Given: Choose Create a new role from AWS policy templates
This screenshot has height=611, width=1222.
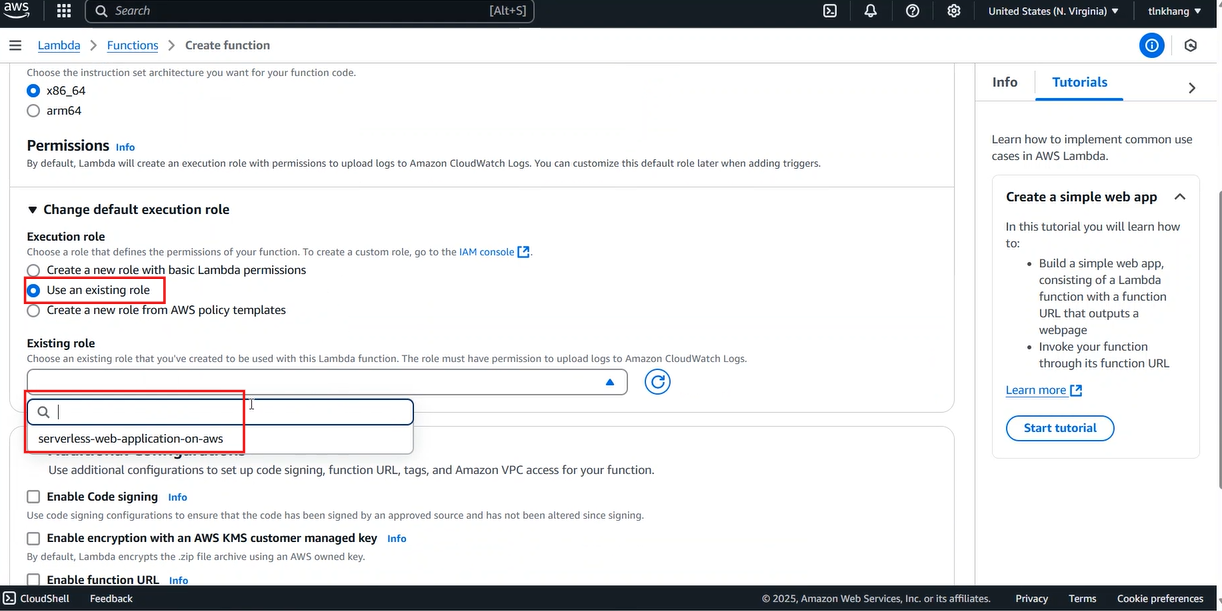Looking at the screenshot, I should tap(33, 310).
